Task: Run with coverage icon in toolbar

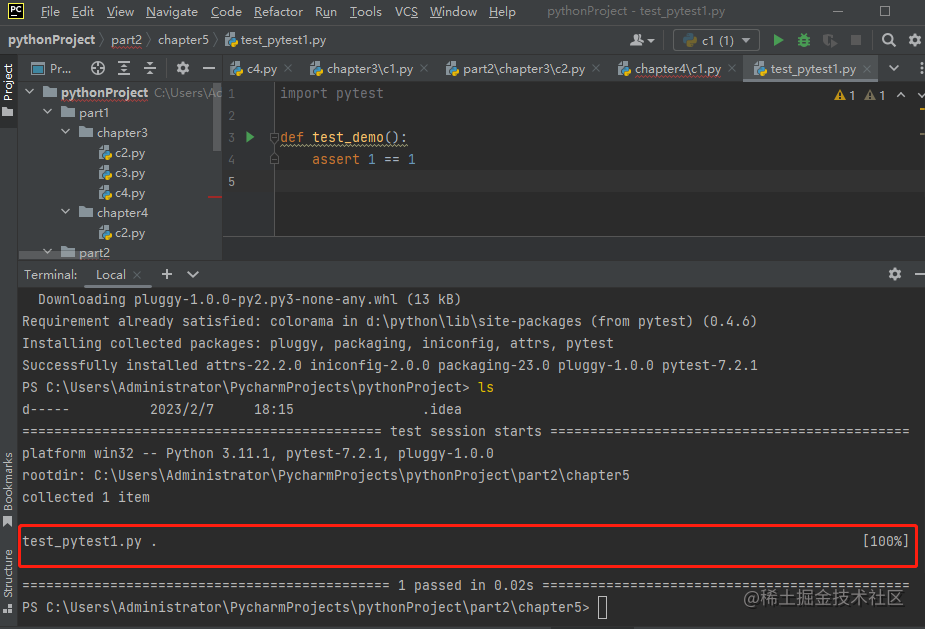Action: point(829,40)
